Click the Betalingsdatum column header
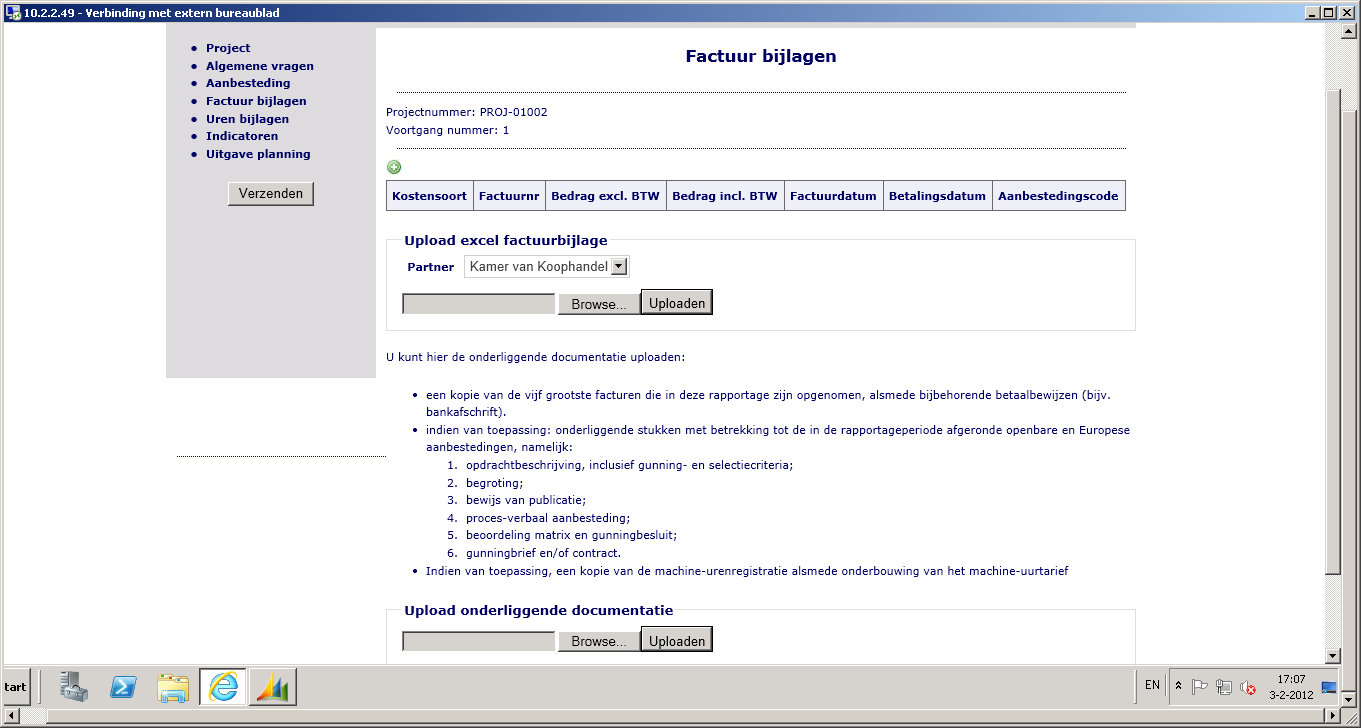 [937, 196]
